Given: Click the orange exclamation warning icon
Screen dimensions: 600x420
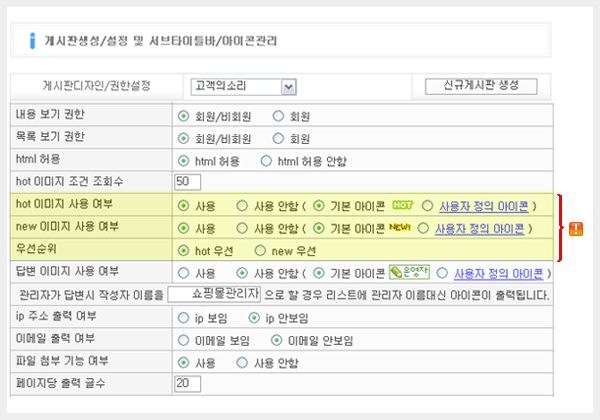Looking at the screenshot, I should 576,229.
